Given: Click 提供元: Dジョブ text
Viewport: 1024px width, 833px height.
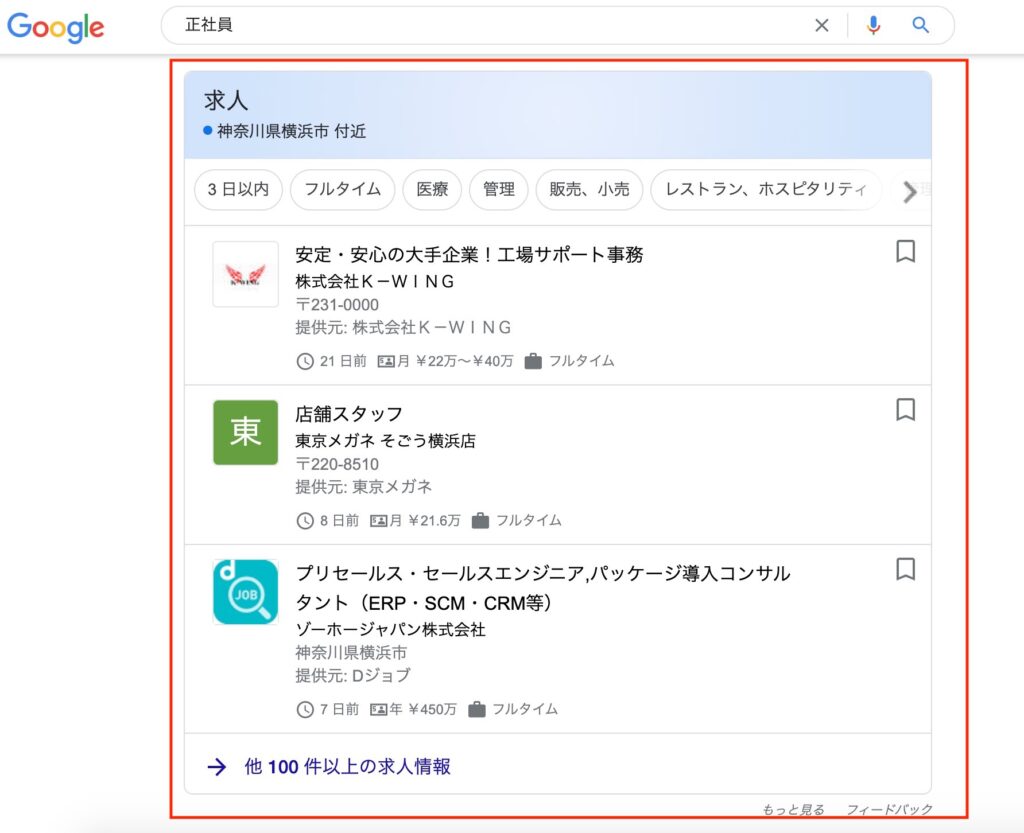Looking at the screenshot, I should (353, 675).
